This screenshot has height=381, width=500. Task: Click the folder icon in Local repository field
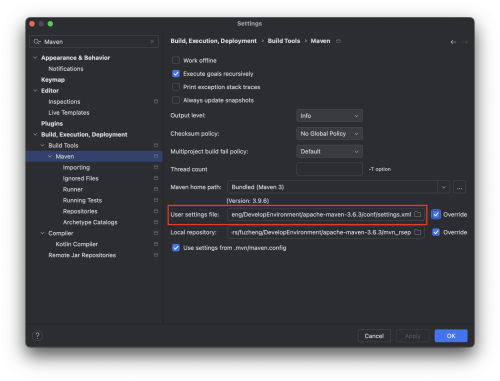tap(417, 232)
